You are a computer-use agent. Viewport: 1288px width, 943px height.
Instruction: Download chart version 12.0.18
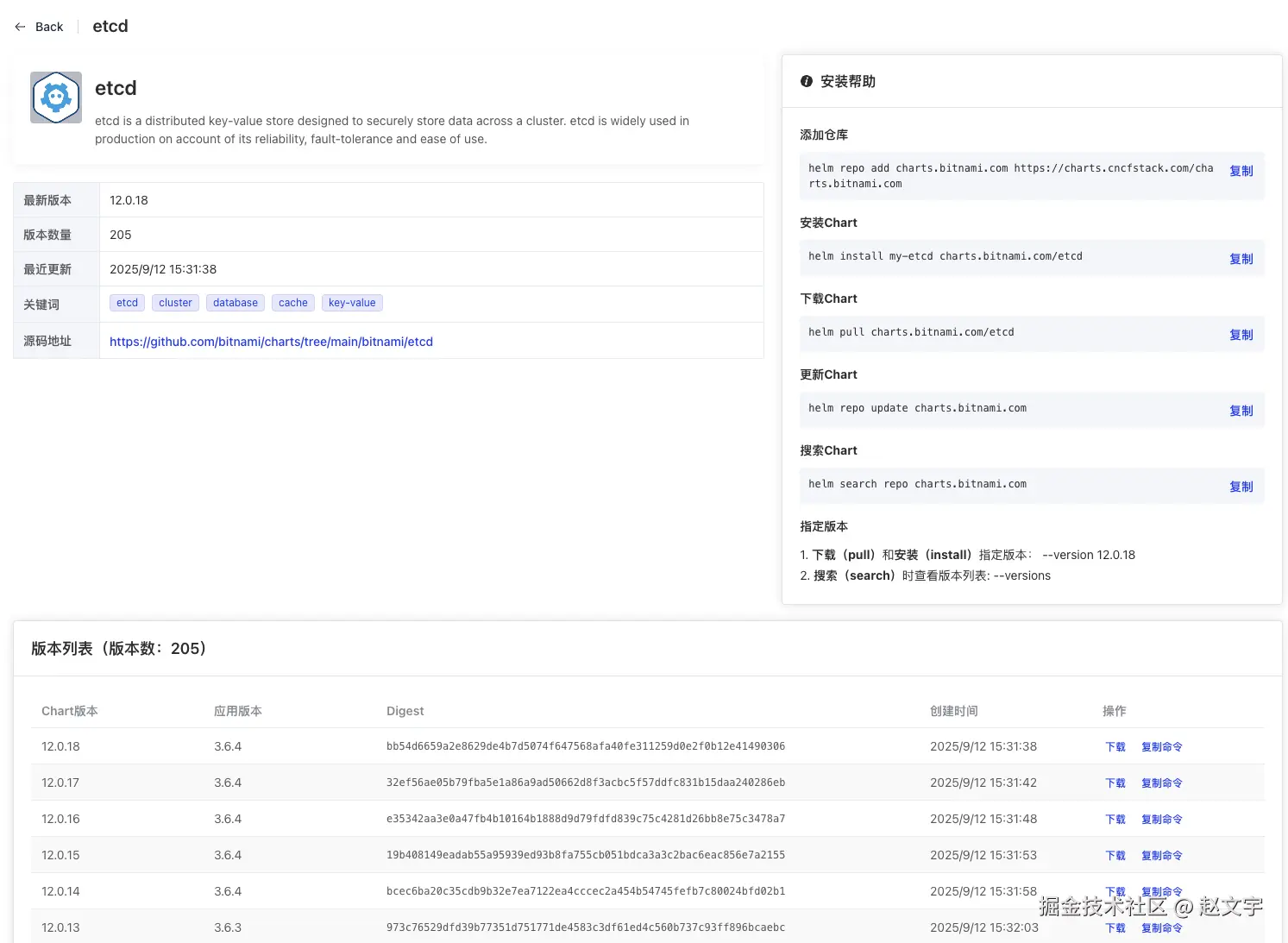(x=1115, y=747)
